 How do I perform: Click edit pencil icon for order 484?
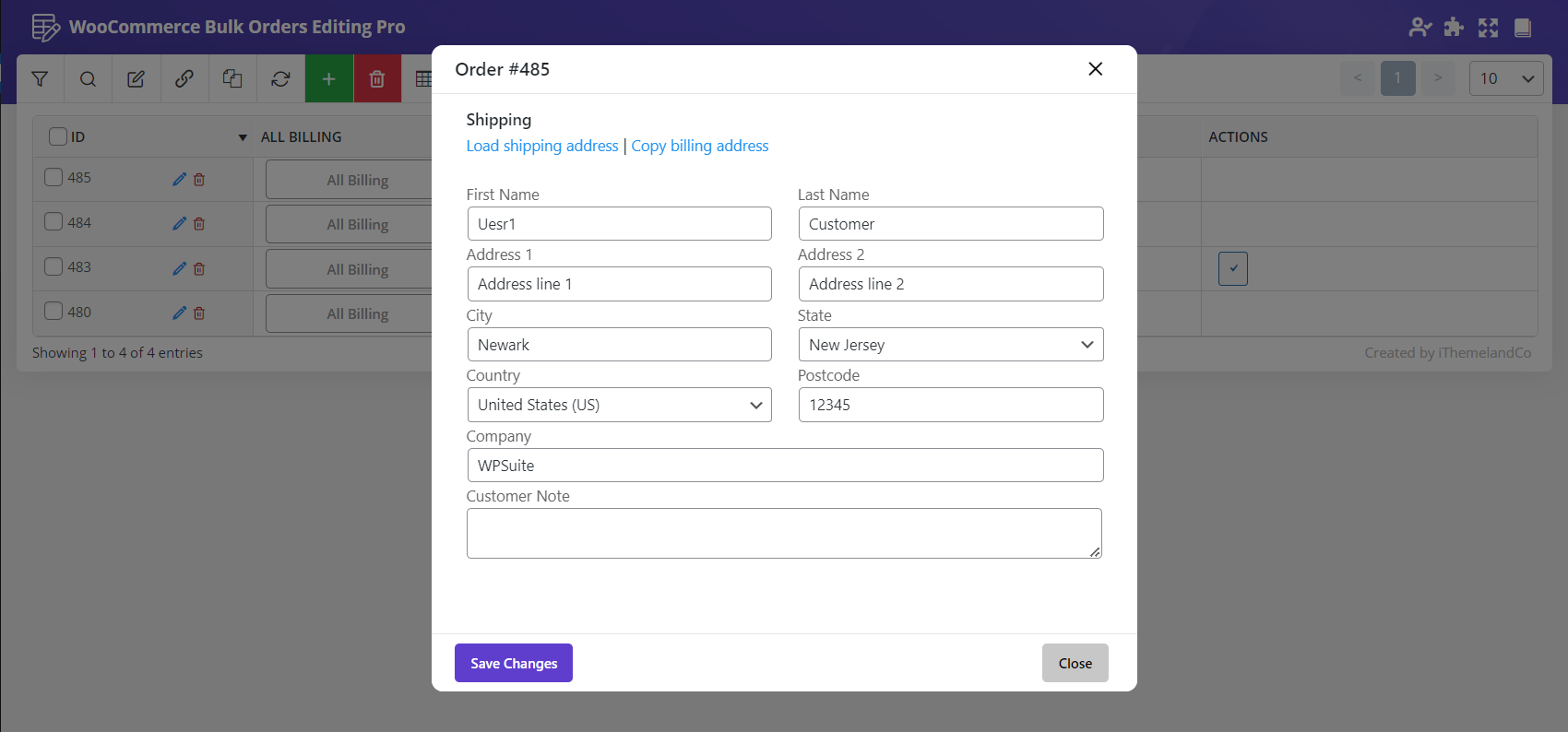click(x=179, y=224)
